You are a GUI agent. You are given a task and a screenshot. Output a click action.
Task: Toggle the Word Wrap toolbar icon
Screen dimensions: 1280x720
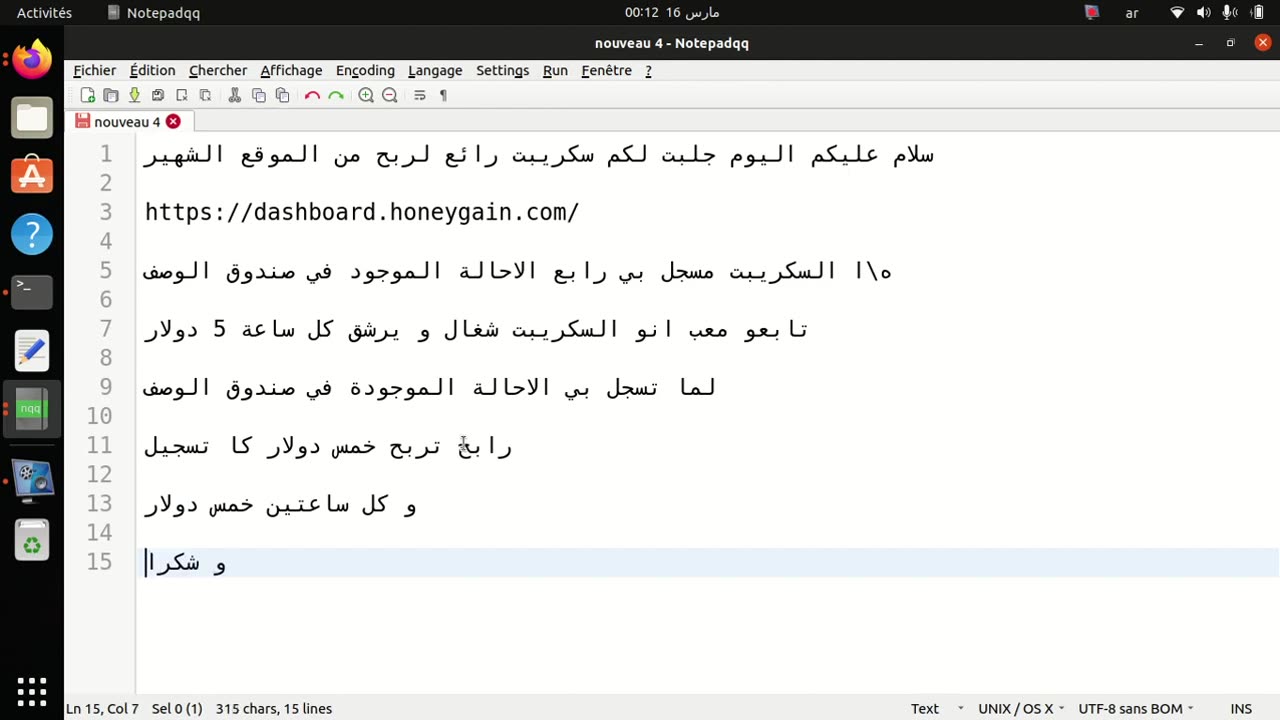(420, 95)
